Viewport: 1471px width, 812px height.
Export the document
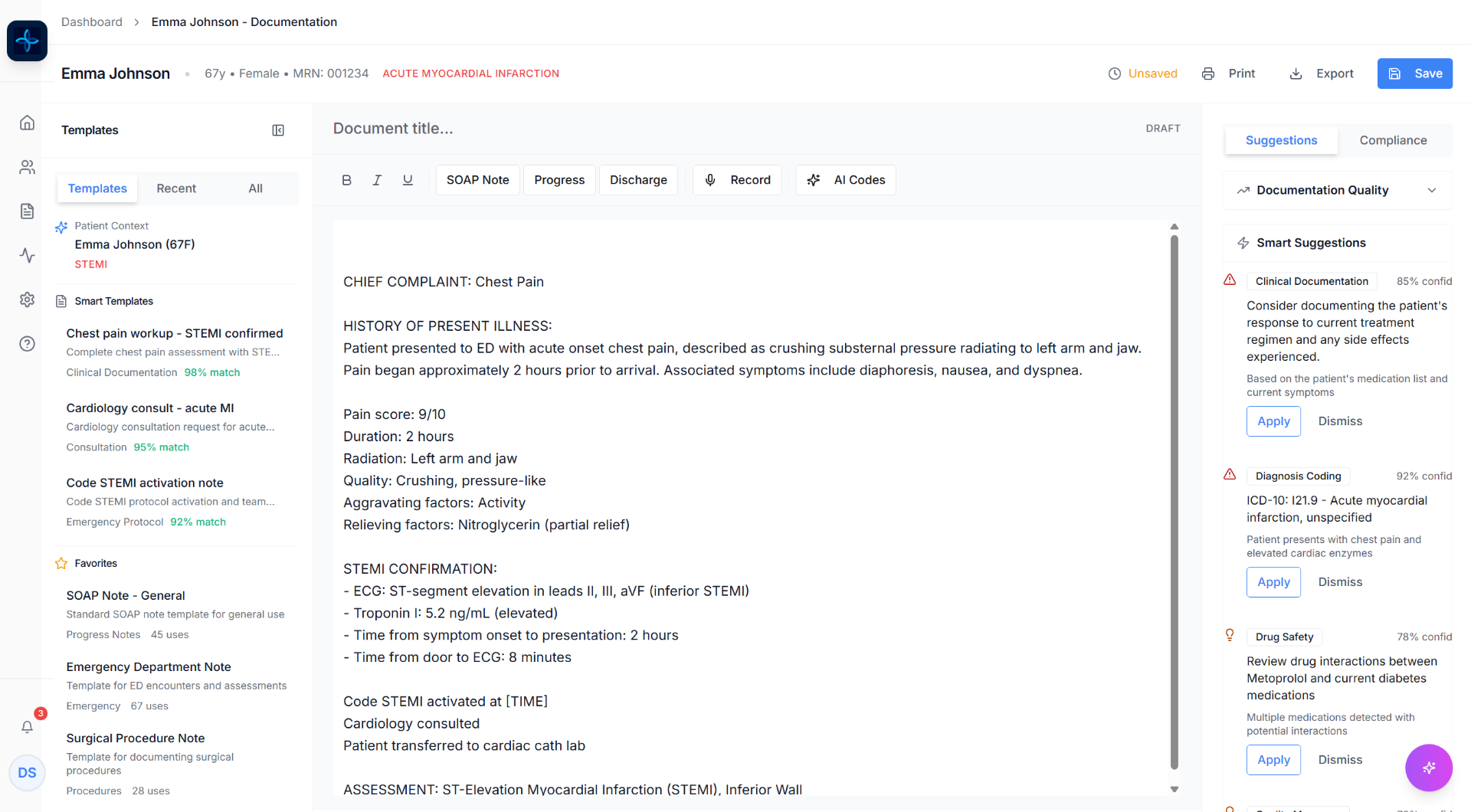[1322, 74]
